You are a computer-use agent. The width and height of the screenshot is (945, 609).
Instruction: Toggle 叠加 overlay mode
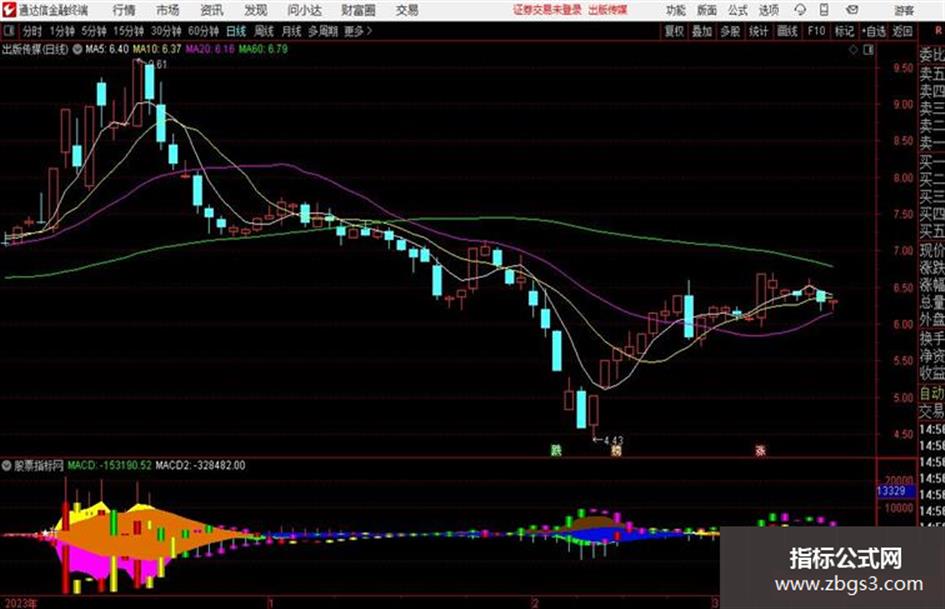click(x=702, y=31)
